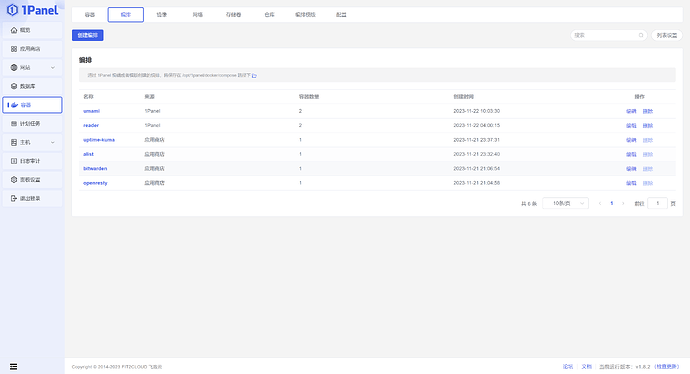Open the home overview icon in sidebar

pyautogui.click(x=14, y=30)
